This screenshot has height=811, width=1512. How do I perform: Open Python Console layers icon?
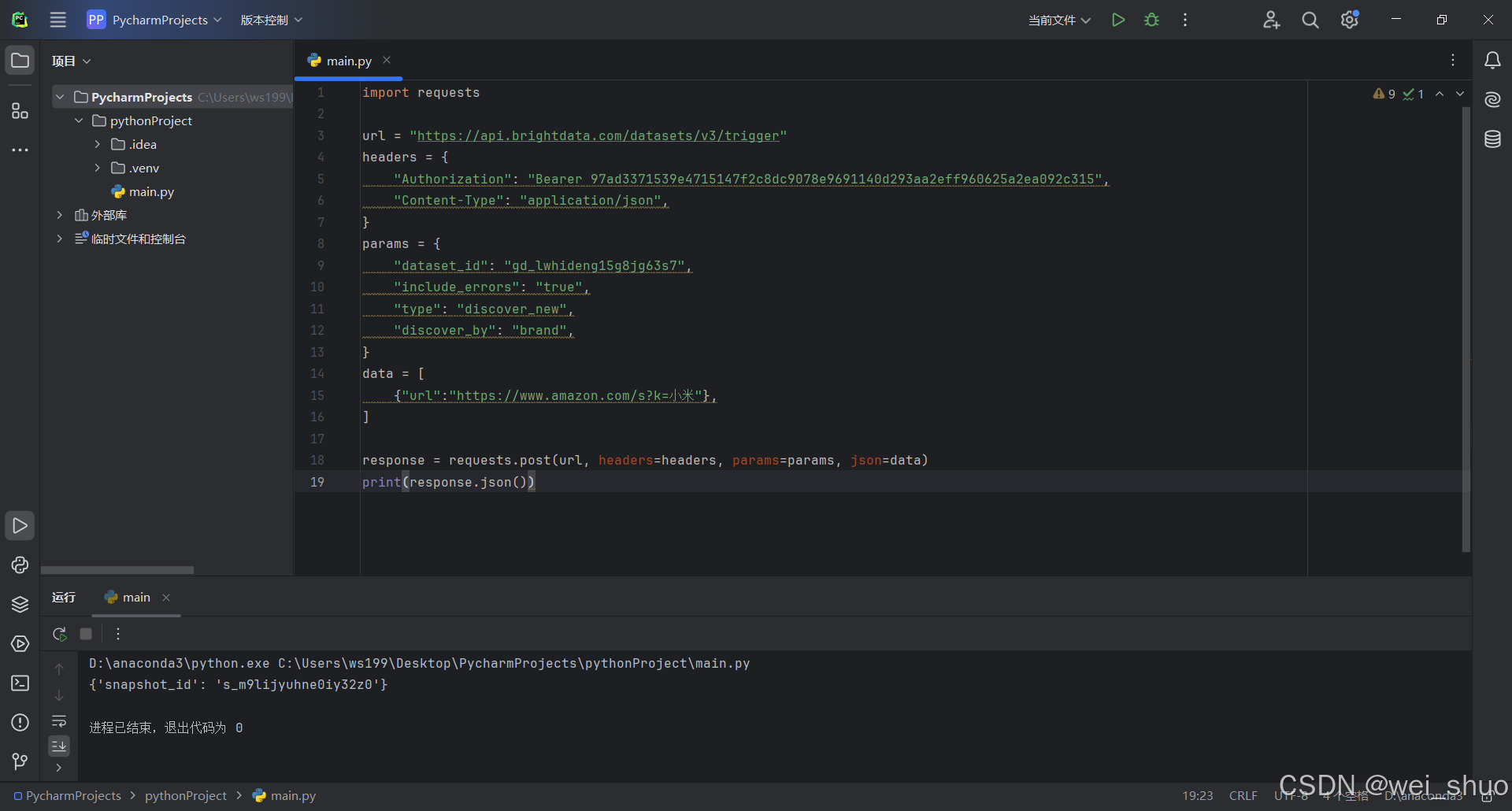click(20, 604)
